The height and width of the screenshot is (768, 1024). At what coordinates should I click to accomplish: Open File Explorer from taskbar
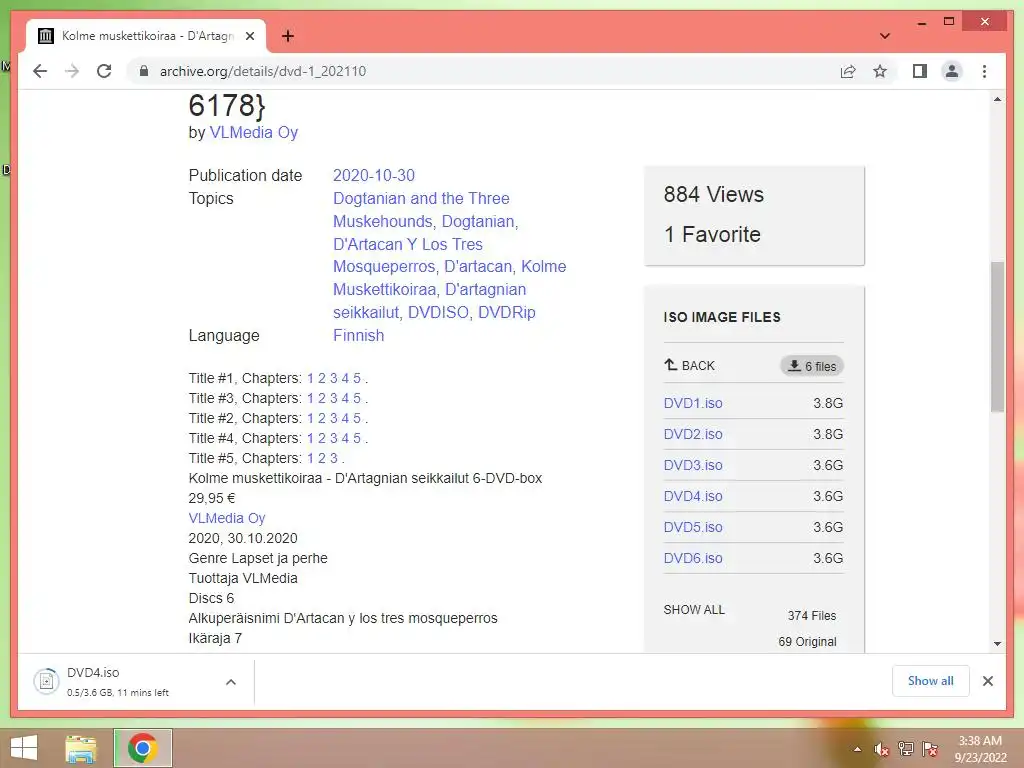(81, 748)
